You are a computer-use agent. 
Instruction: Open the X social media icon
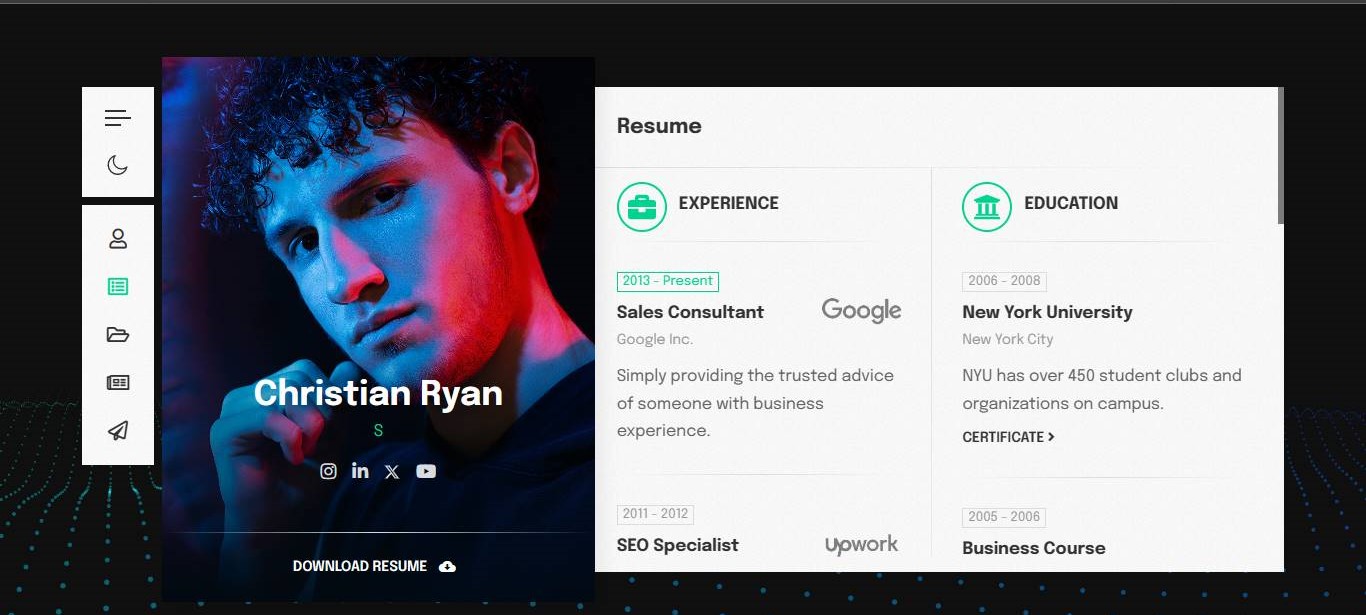coord(392,471)
